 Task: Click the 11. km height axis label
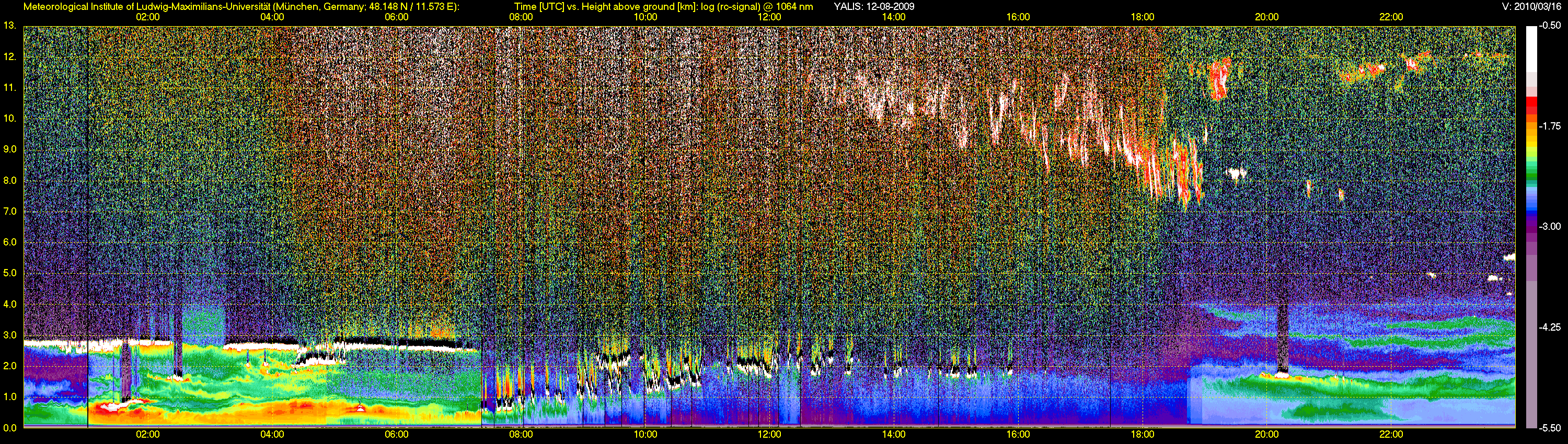(10, 88)
